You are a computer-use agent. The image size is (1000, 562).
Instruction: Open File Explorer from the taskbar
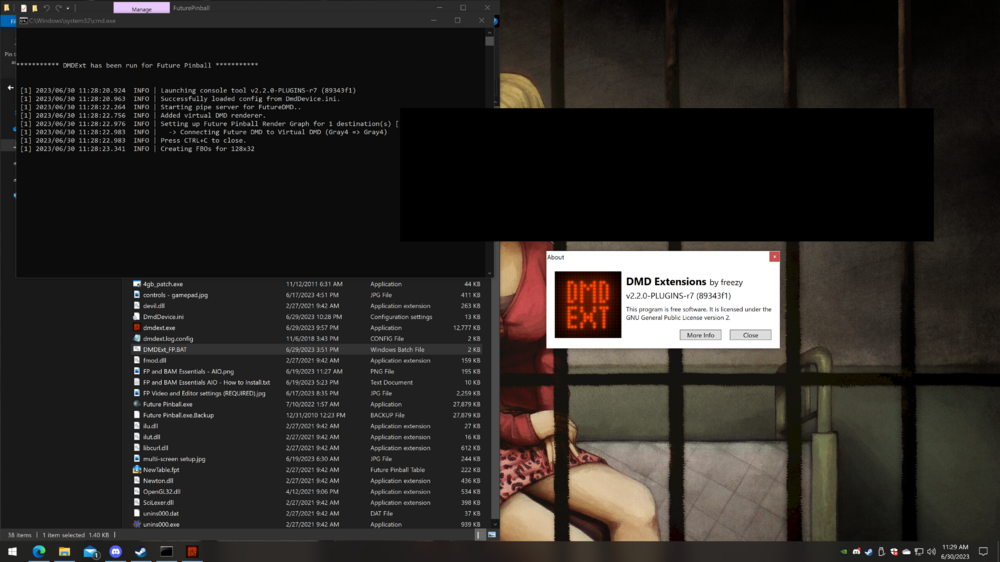point(64,552)
